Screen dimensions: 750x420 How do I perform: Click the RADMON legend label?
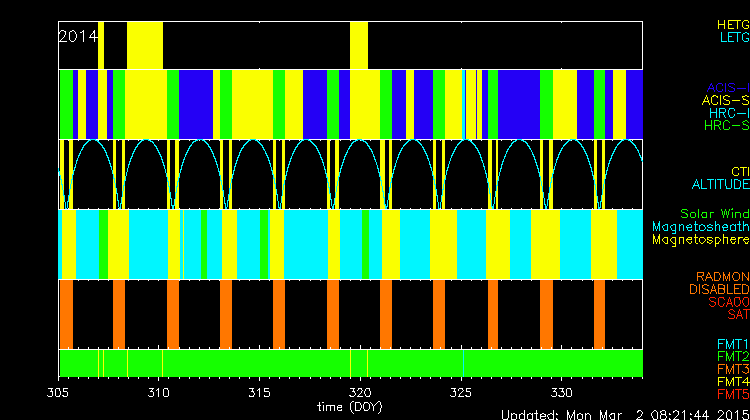pos(723,276)
